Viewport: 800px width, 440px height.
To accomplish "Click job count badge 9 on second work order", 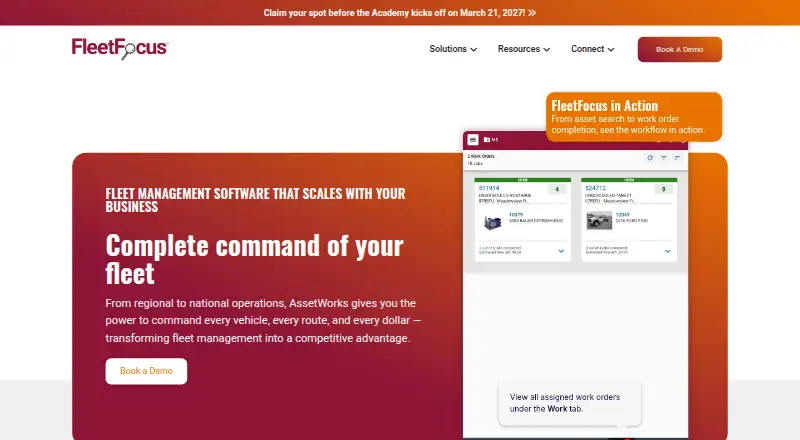I will click(664, 189).
